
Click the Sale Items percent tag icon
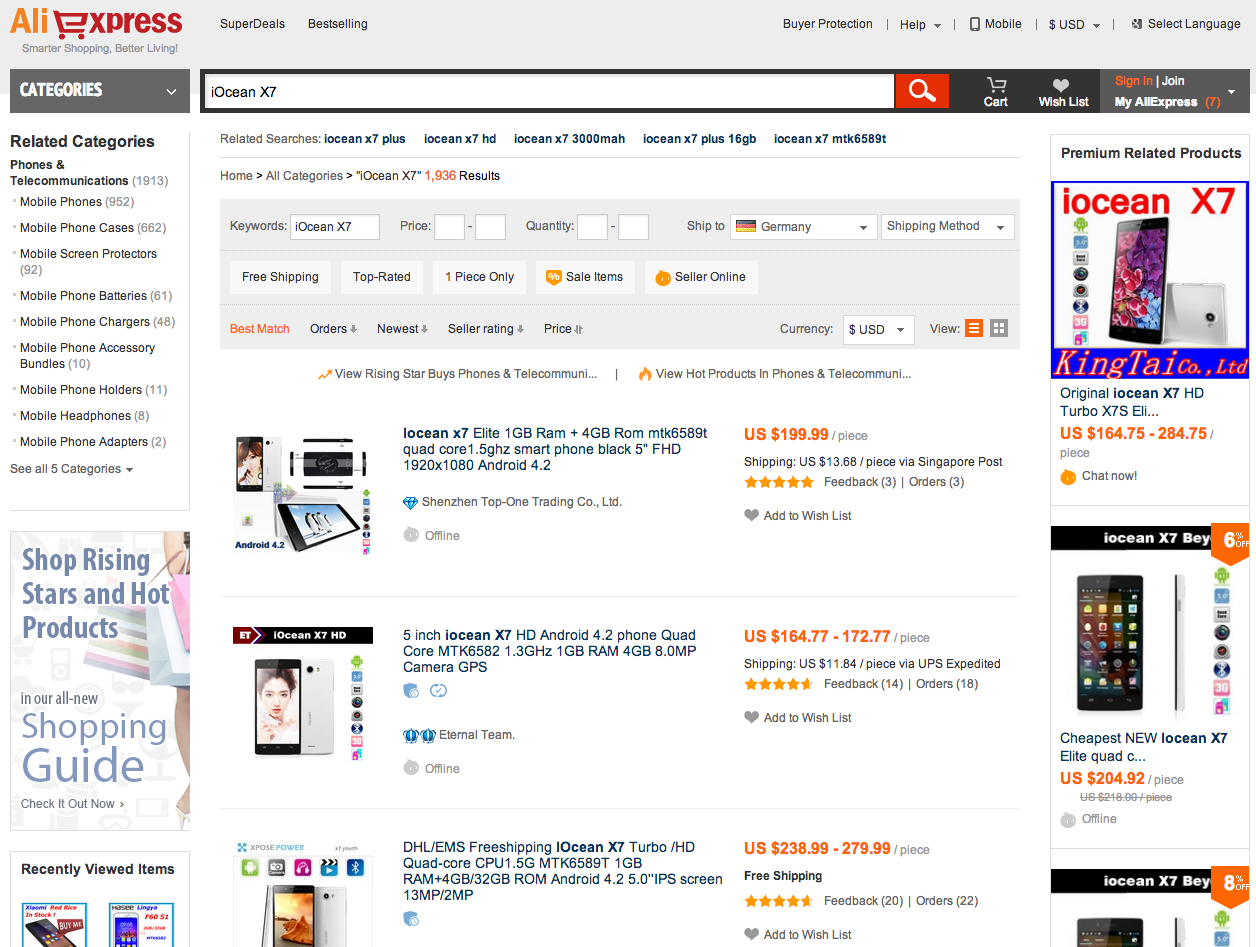coord(553,277)
